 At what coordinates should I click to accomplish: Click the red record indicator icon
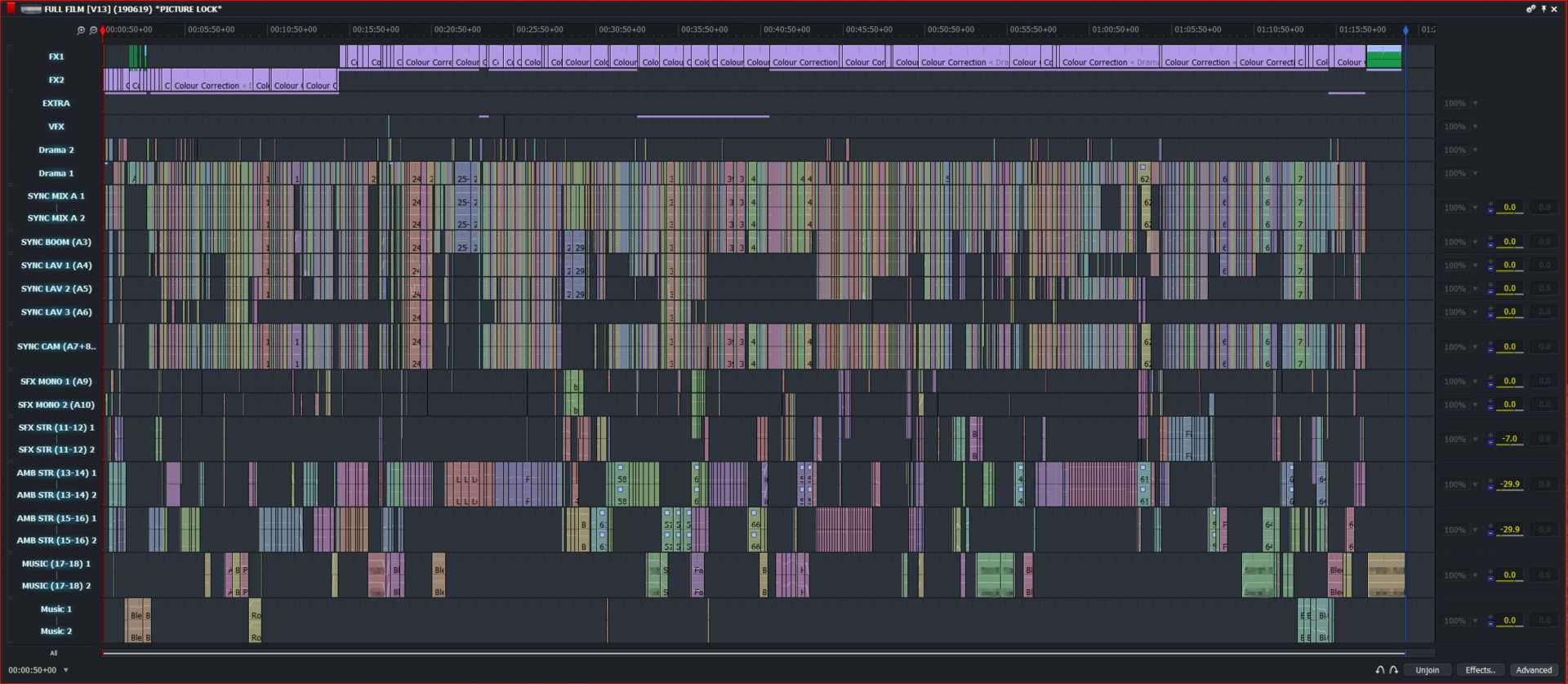11,8
